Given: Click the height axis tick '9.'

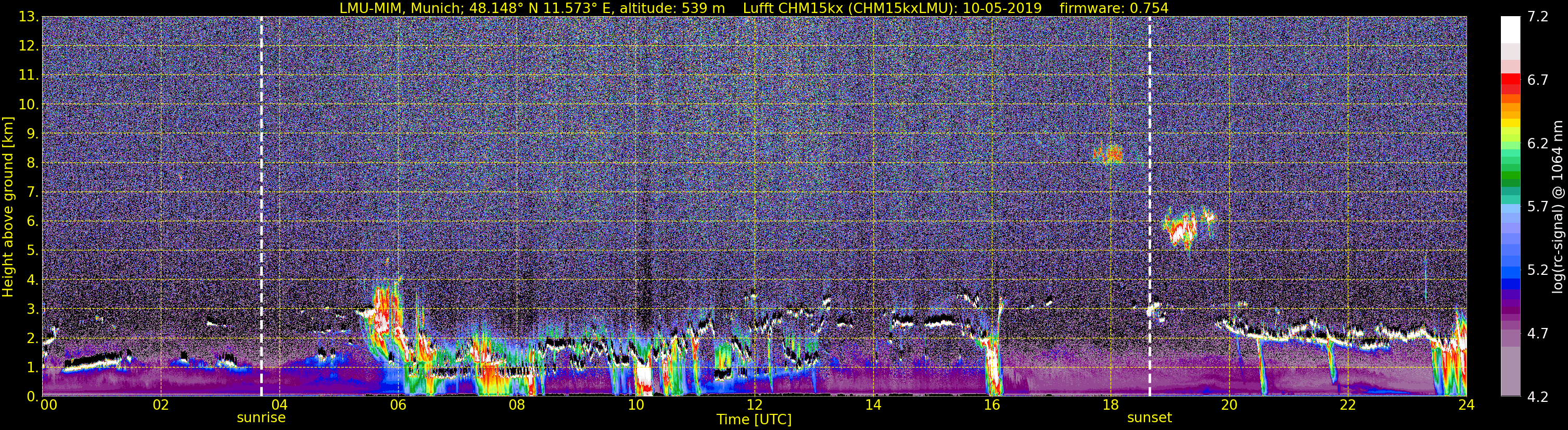Looking at the screenshot, I should click(32, 133).
